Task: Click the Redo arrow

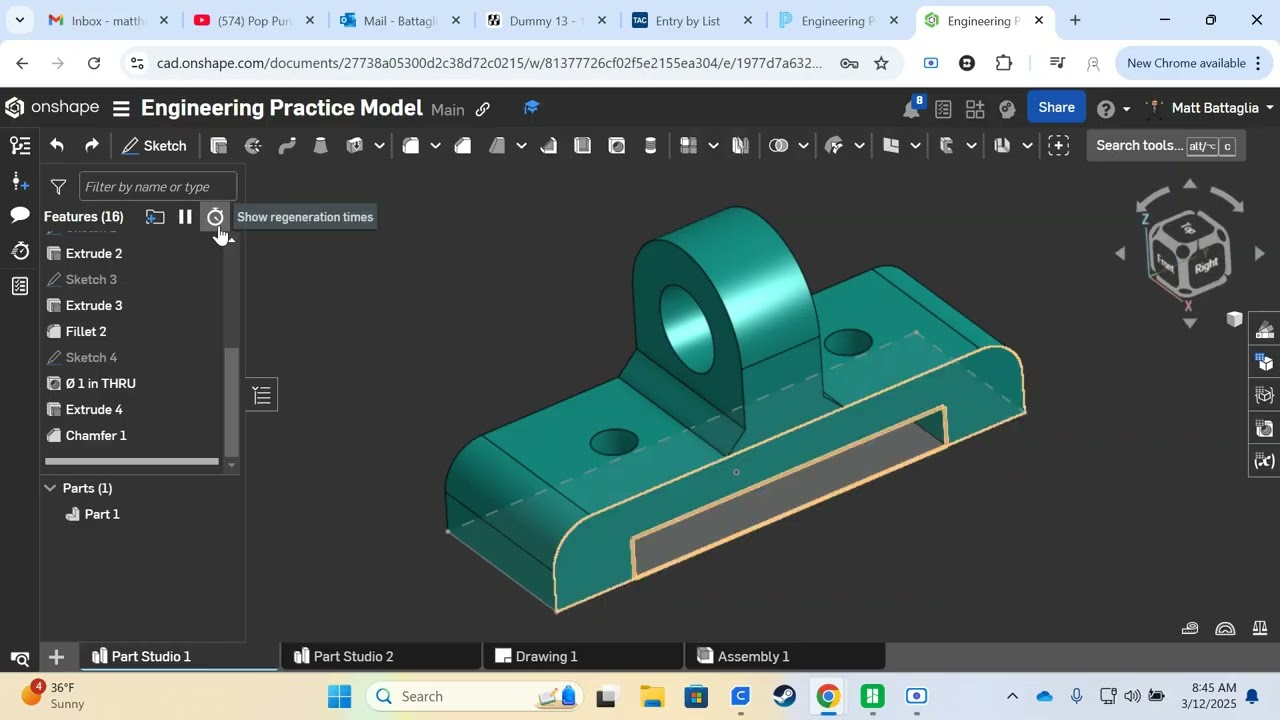Action: pyautogui.click(x=92, y=146)
